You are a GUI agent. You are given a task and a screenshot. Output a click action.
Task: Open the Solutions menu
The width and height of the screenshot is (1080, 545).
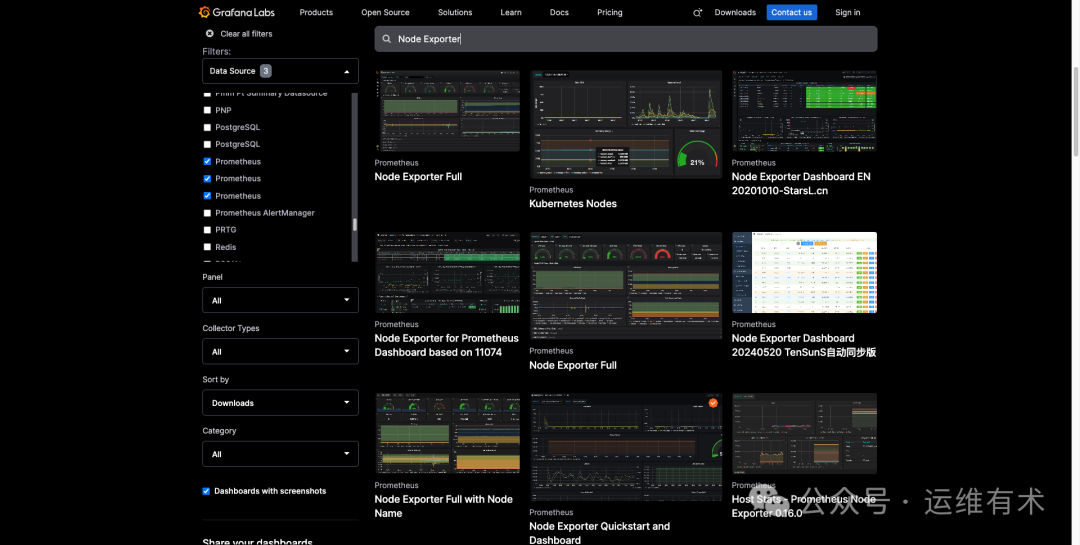(x=455, y=12)
